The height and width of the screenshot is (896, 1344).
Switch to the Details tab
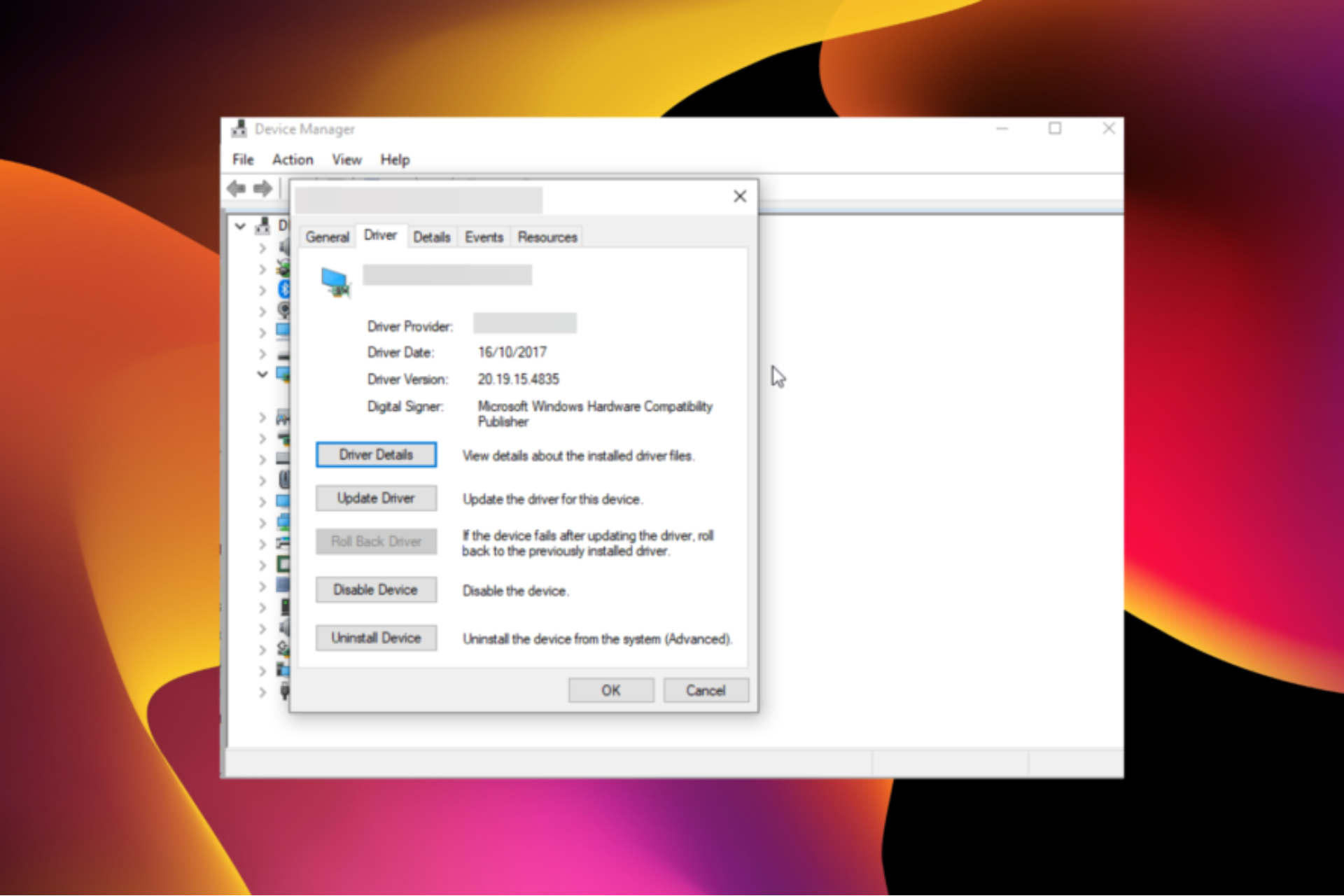[432, 237]
